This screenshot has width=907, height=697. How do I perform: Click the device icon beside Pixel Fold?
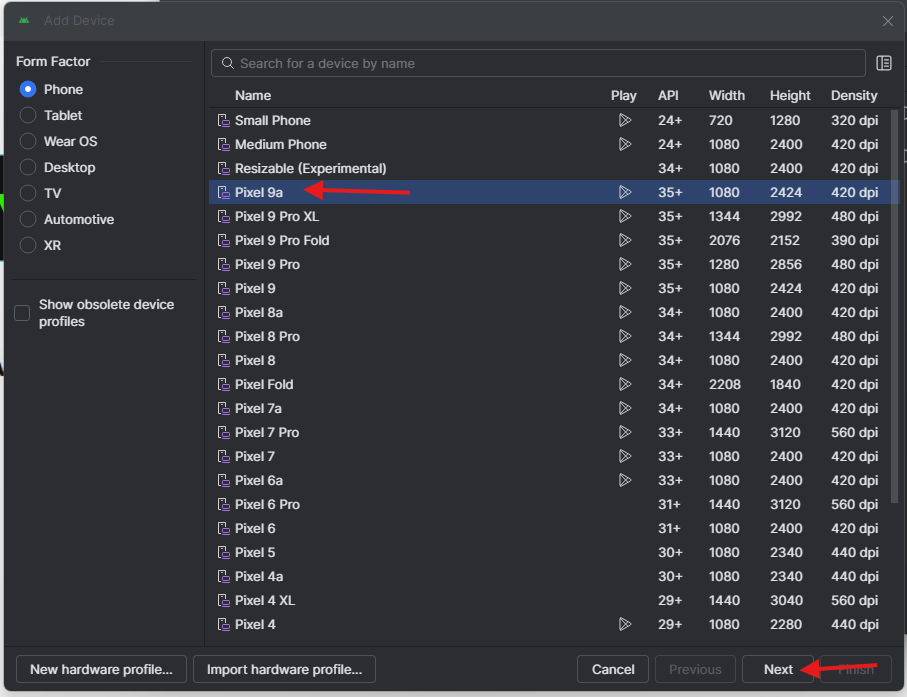(224, 384)
